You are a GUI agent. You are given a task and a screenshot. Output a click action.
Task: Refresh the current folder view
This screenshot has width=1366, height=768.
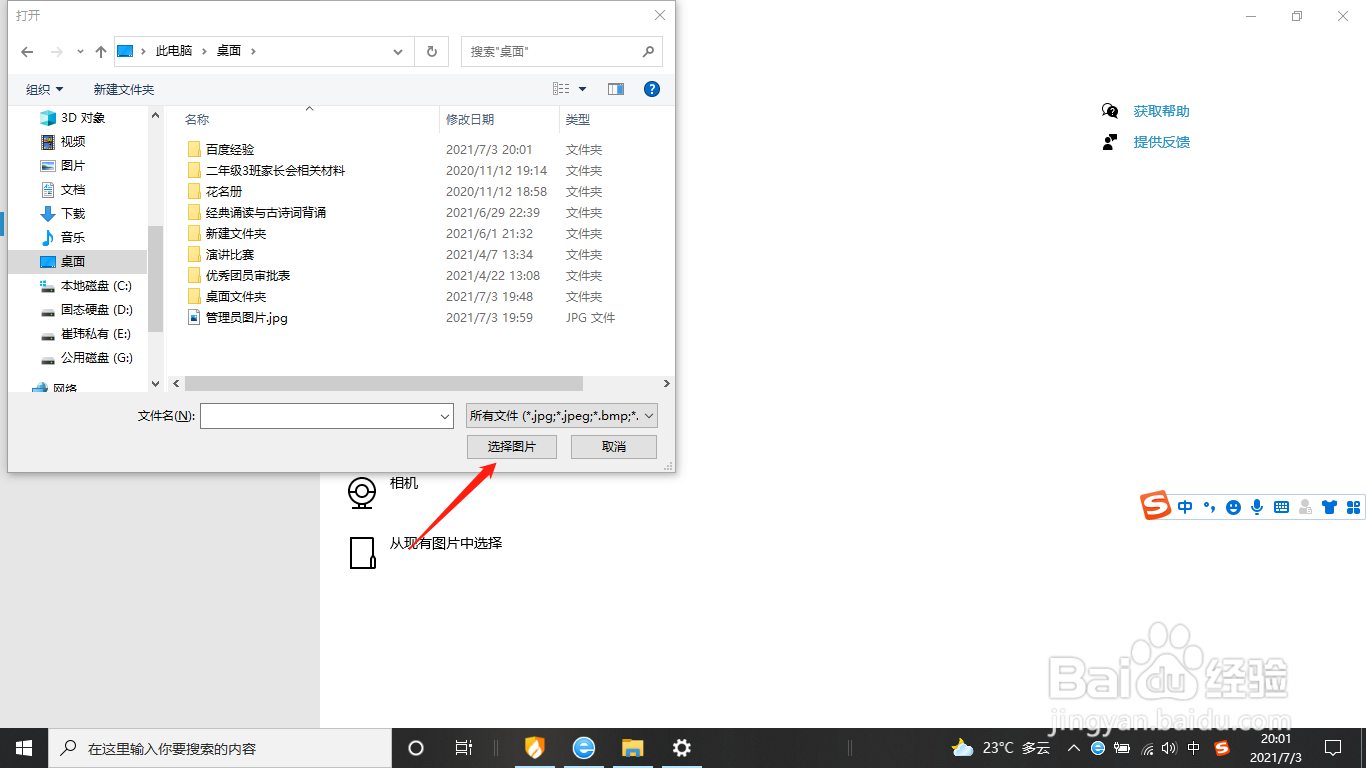click(431, 51)
